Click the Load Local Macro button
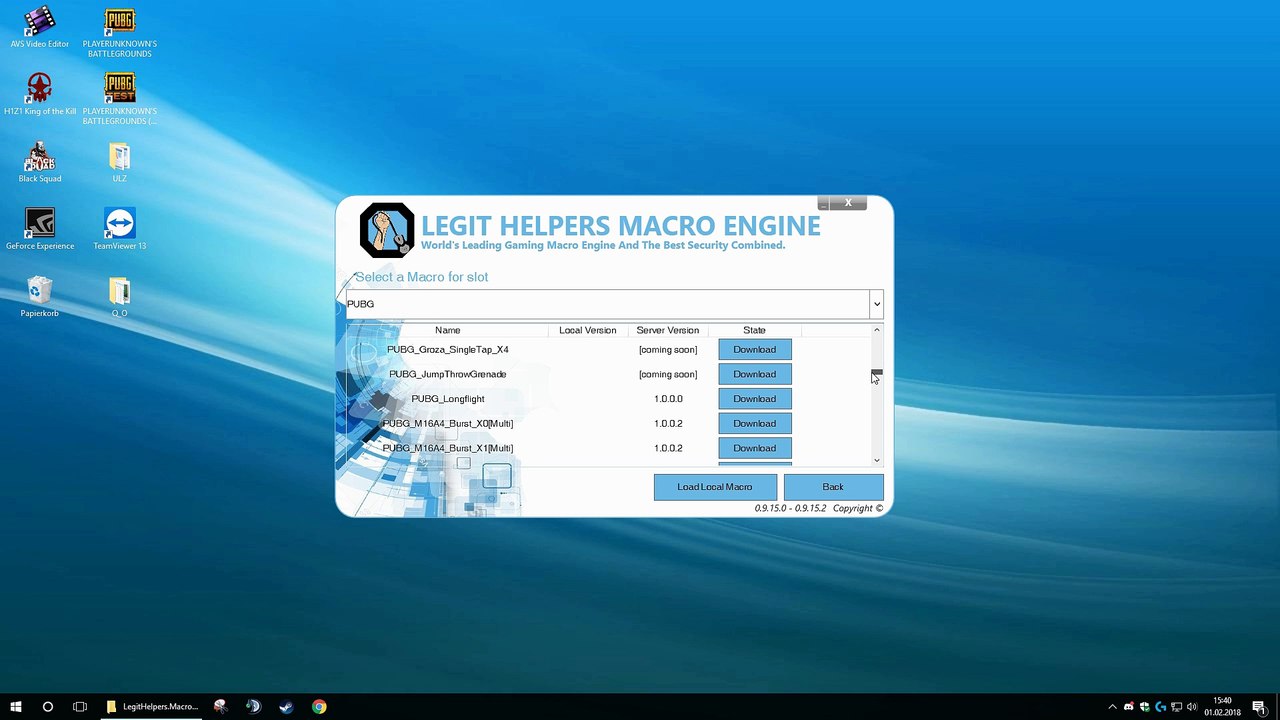Screen dimensions: 1280x720 click(x=715, y=487)
